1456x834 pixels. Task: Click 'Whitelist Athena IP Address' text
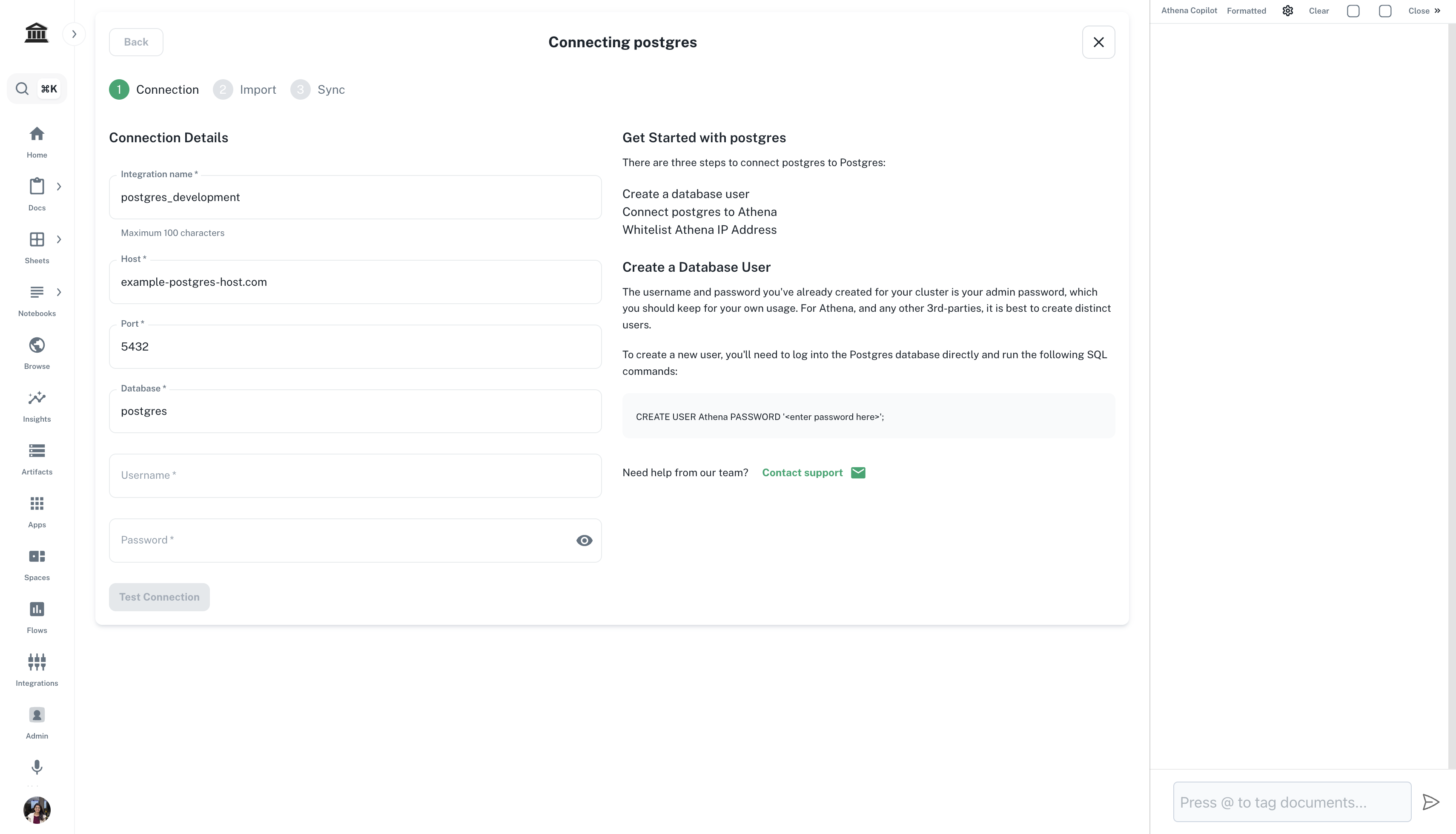click(x=699, y=230)
